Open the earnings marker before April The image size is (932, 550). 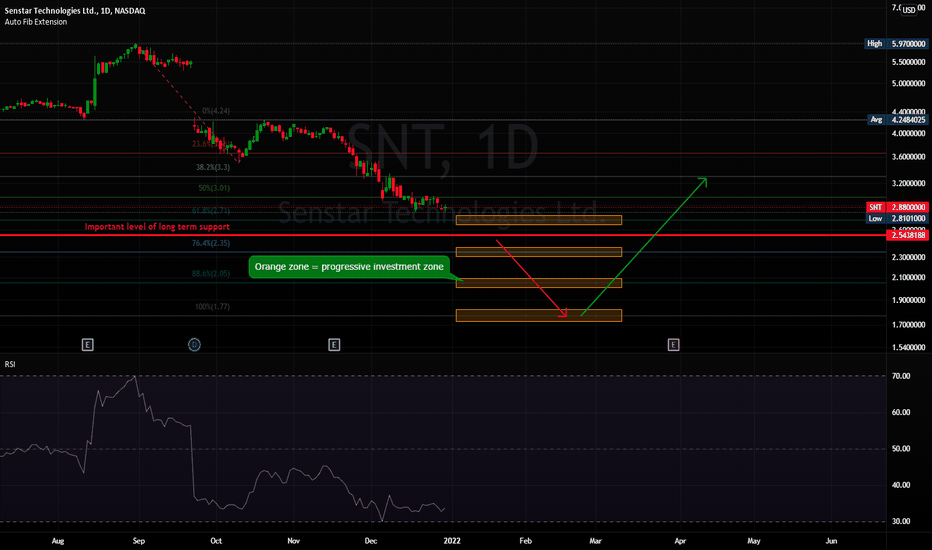[x=673, y=344]
